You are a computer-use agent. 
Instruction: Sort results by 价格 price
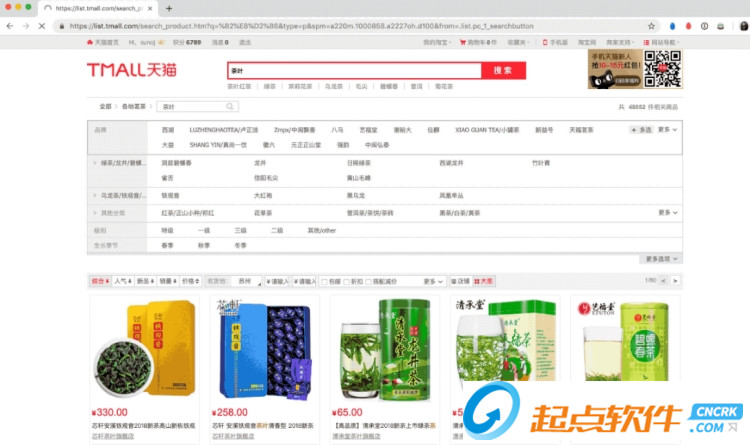[x=190, y=281]
